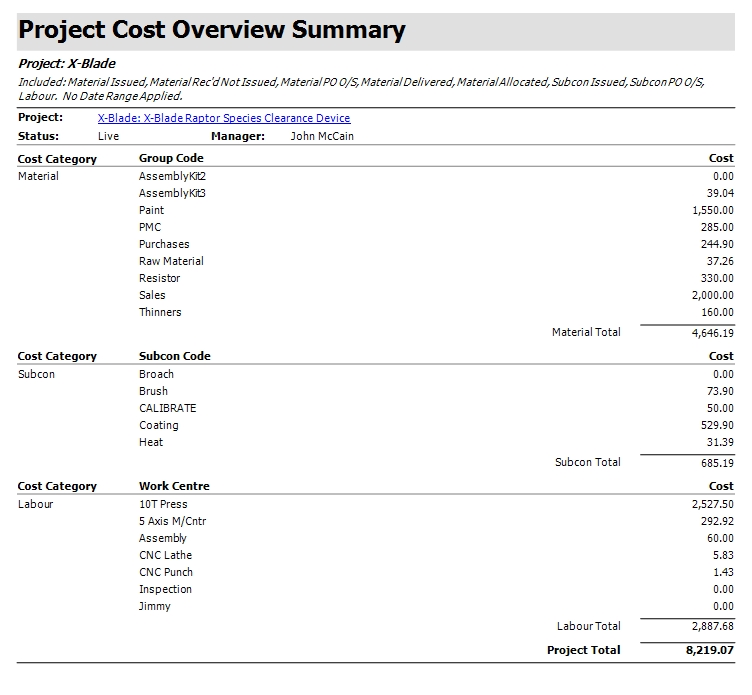Select the CNC Lathe work centre row
752x695 pixels.
166,555
